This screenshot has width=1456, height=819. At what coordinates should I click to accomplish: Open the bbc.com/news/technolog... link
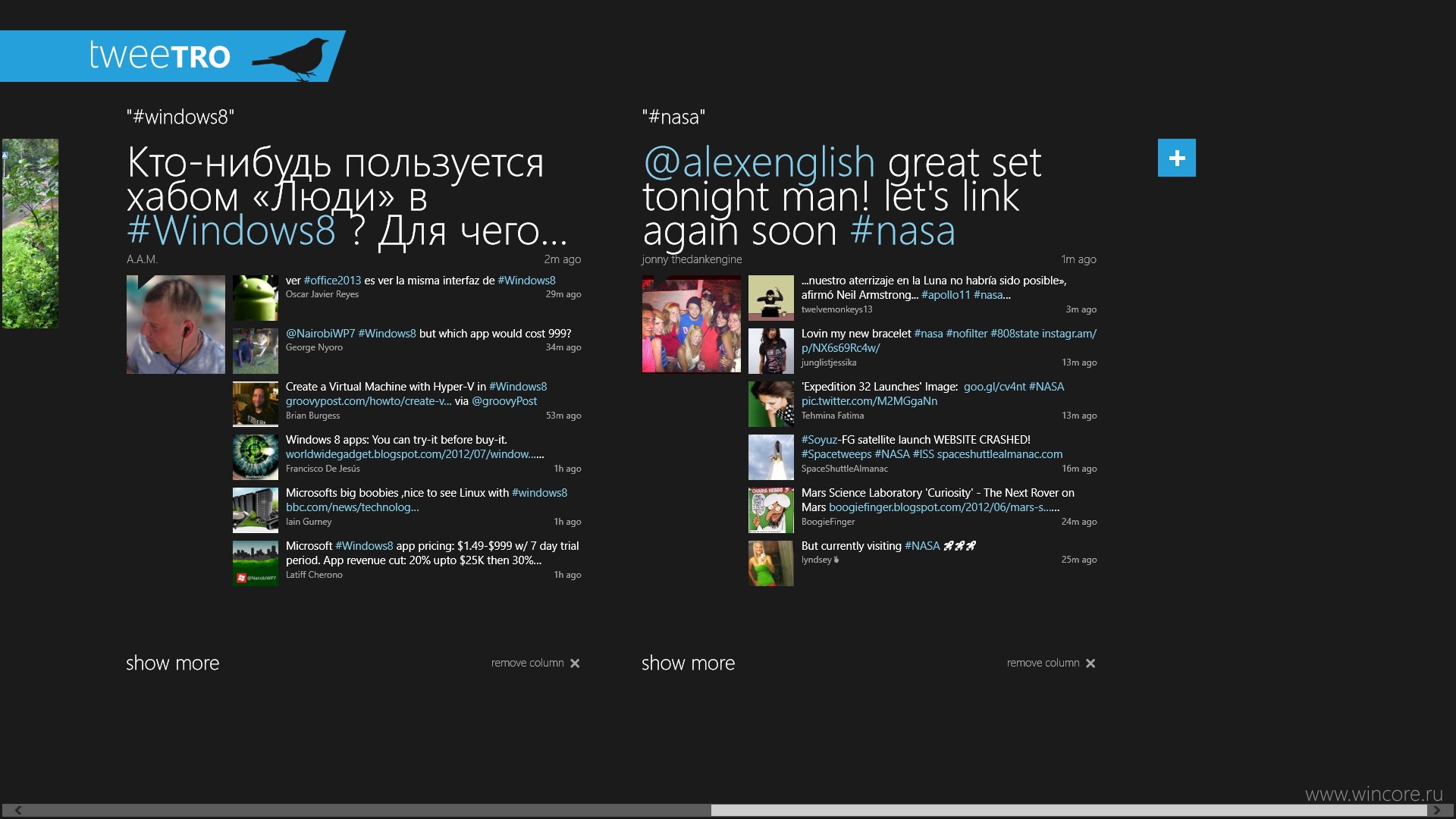point(352,507)
